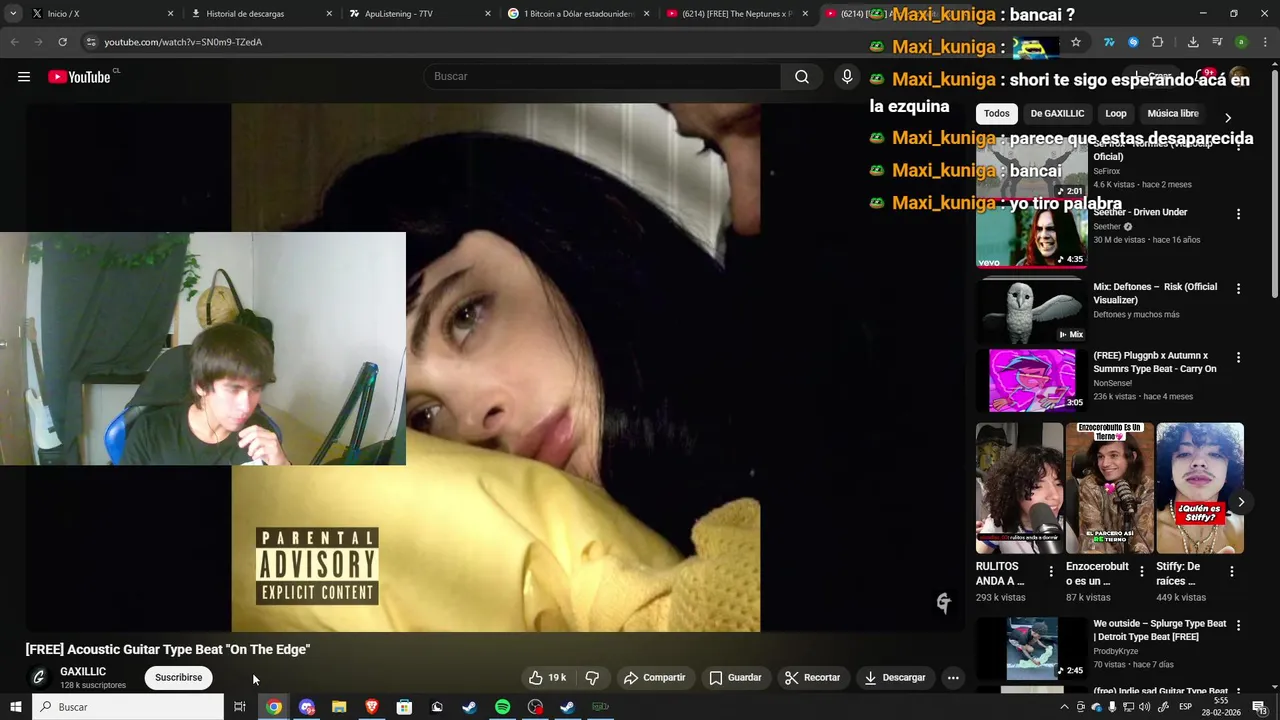The image size is (1280, 720).
Task: Click the Descargar button
Action: click(x=895, y=677)
